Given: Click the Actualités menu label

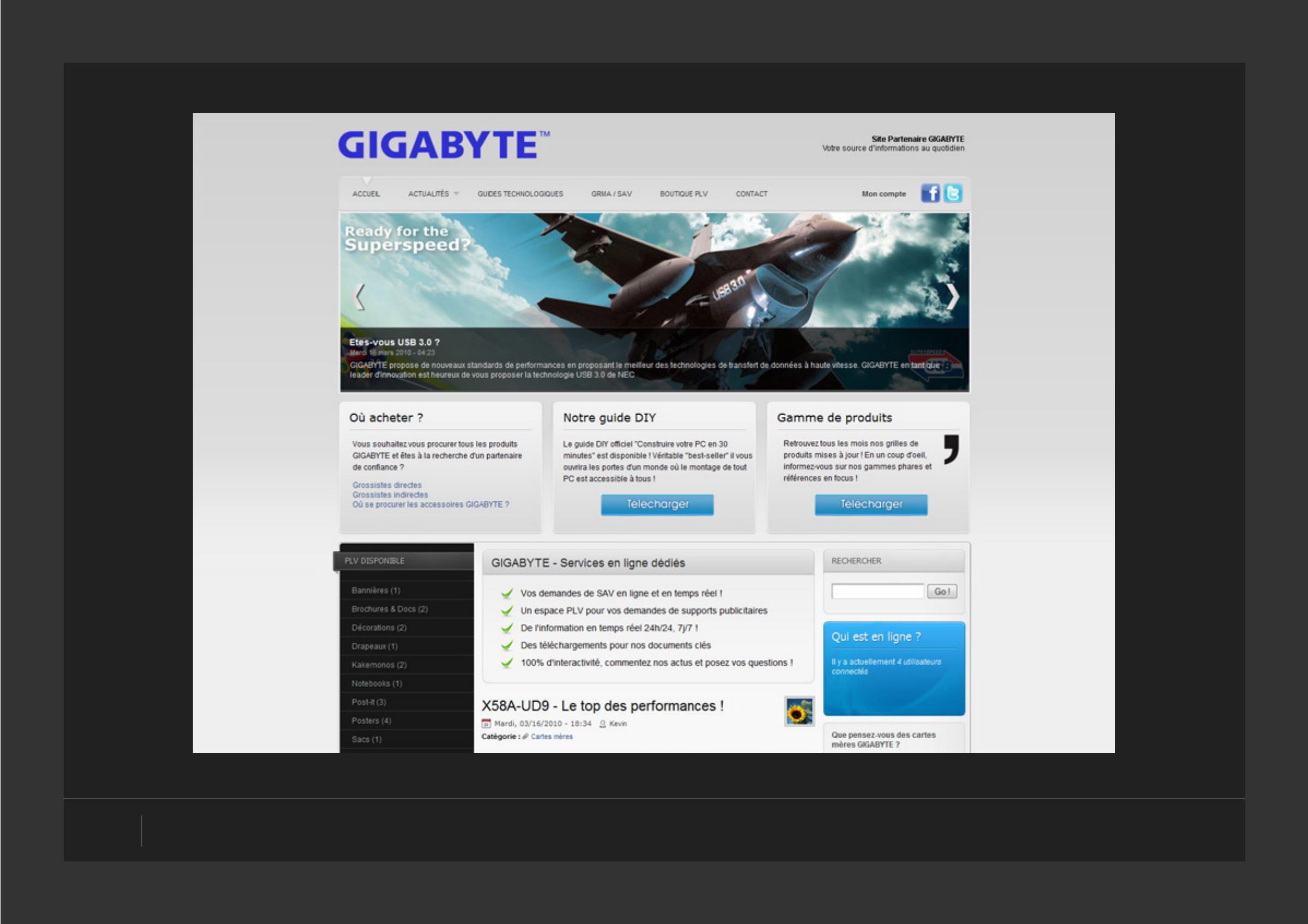Looking at the screenshot, I should click(428, 194).
